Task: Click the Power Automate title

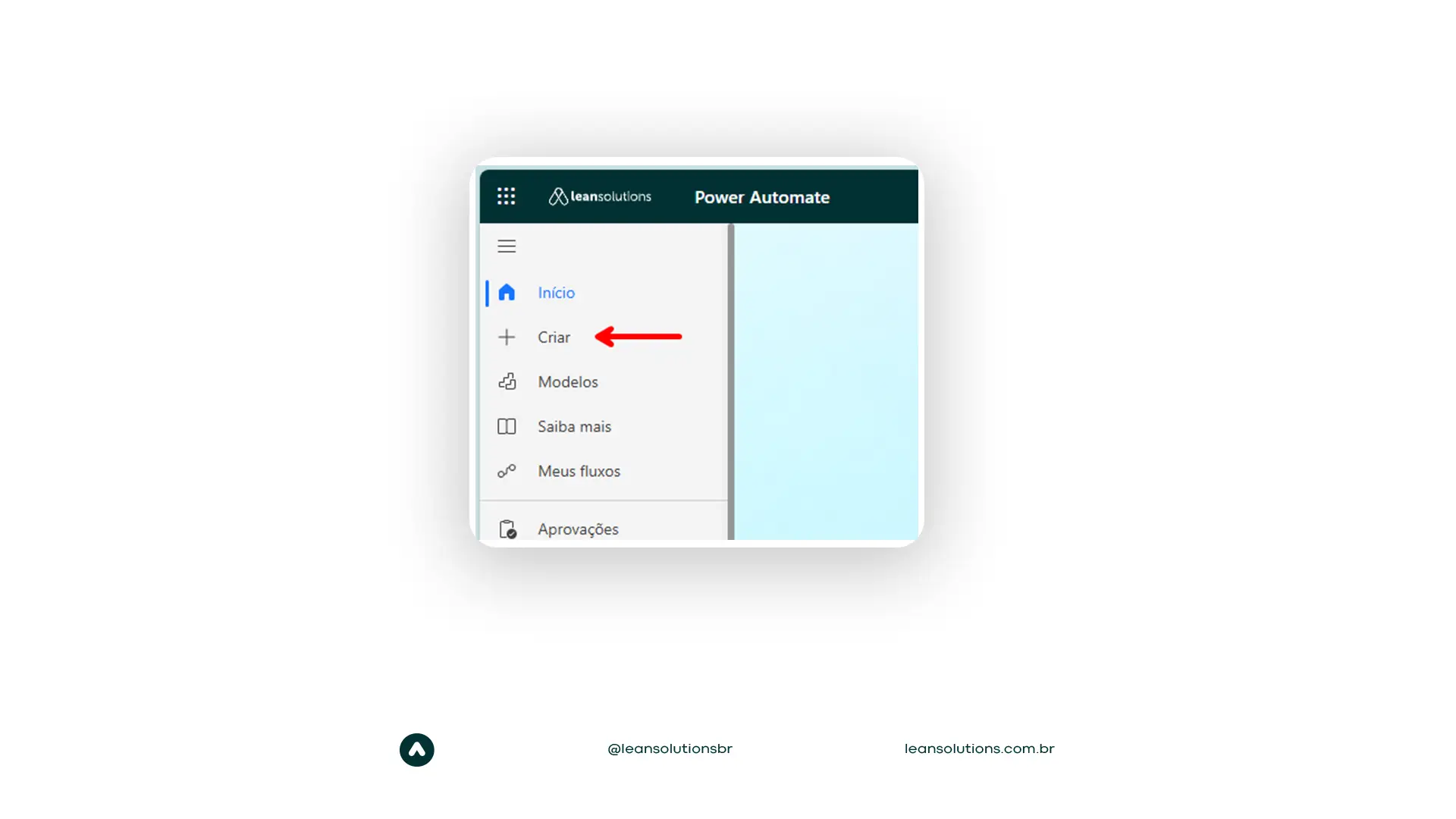Action: 762,197
